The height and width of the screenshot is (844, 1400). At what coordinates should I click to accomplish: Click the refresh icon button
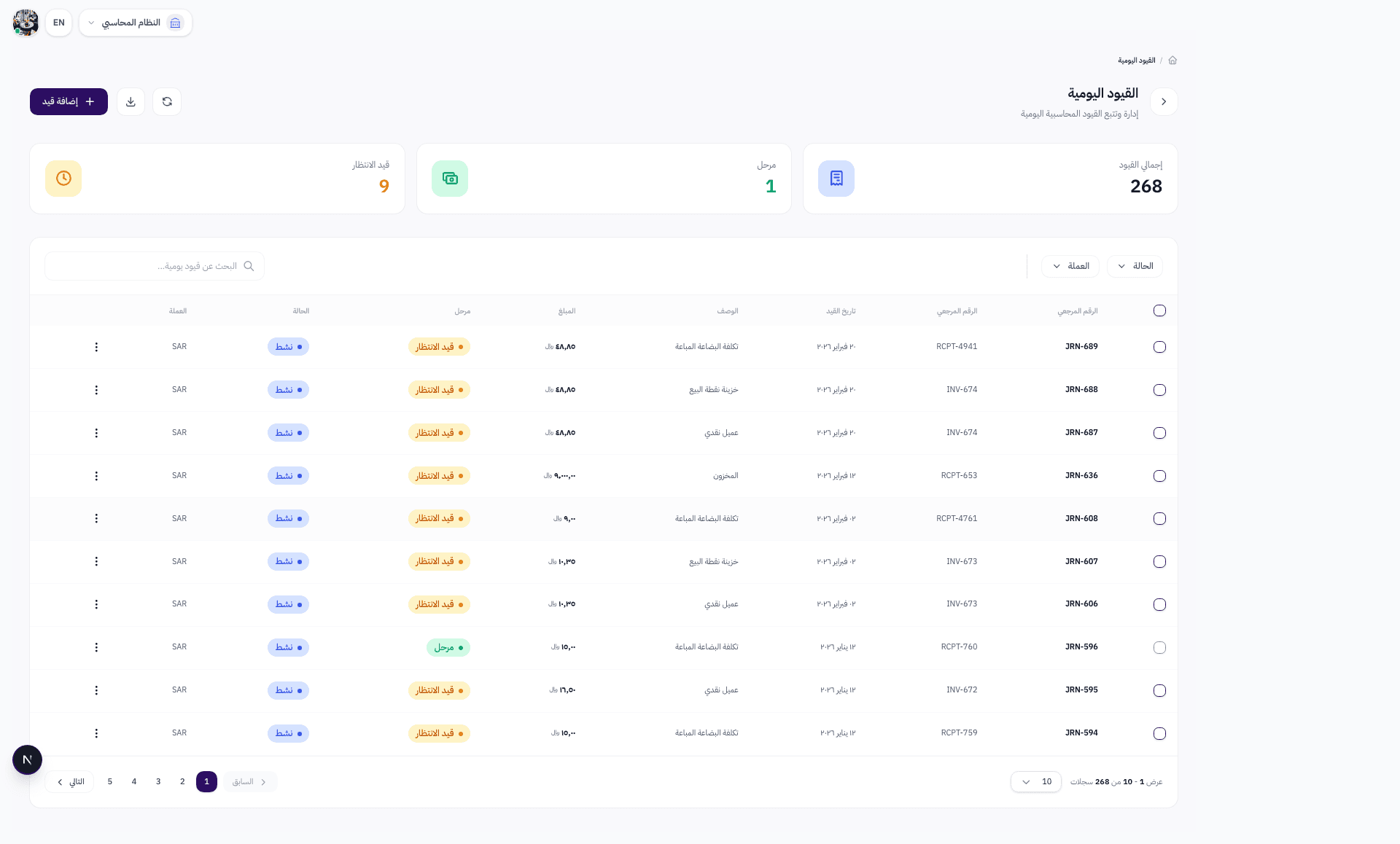pyautogui.click(x=167, y=101)
